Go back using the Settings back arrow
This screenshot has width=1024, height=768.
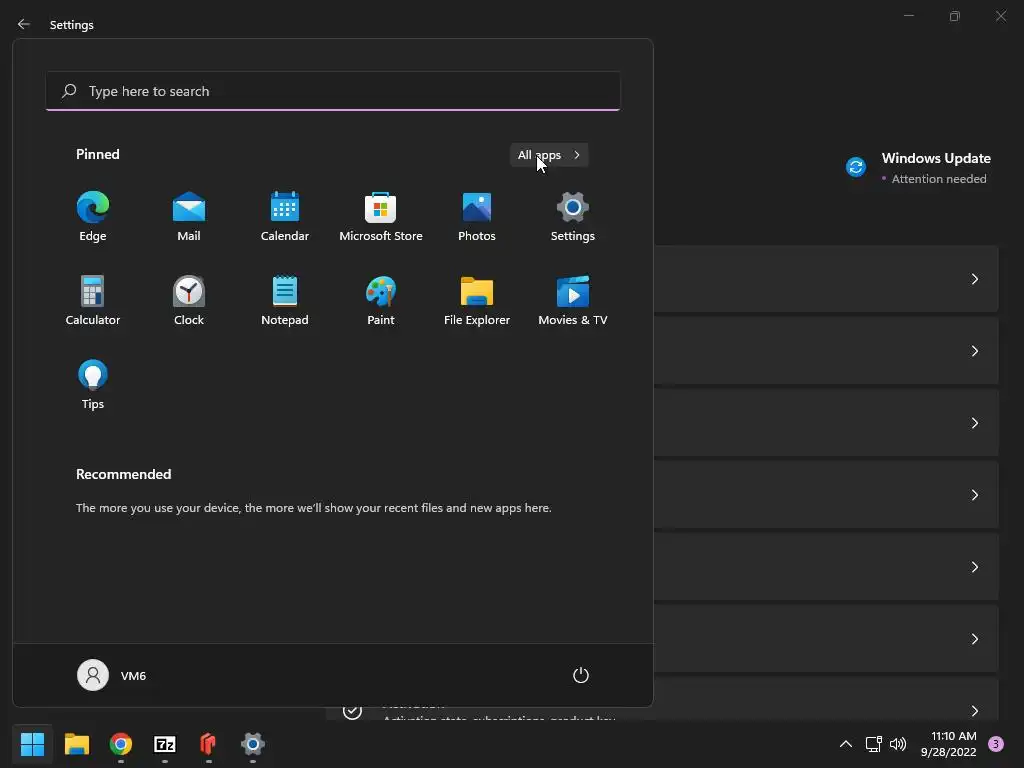click(x=24, y=24)
